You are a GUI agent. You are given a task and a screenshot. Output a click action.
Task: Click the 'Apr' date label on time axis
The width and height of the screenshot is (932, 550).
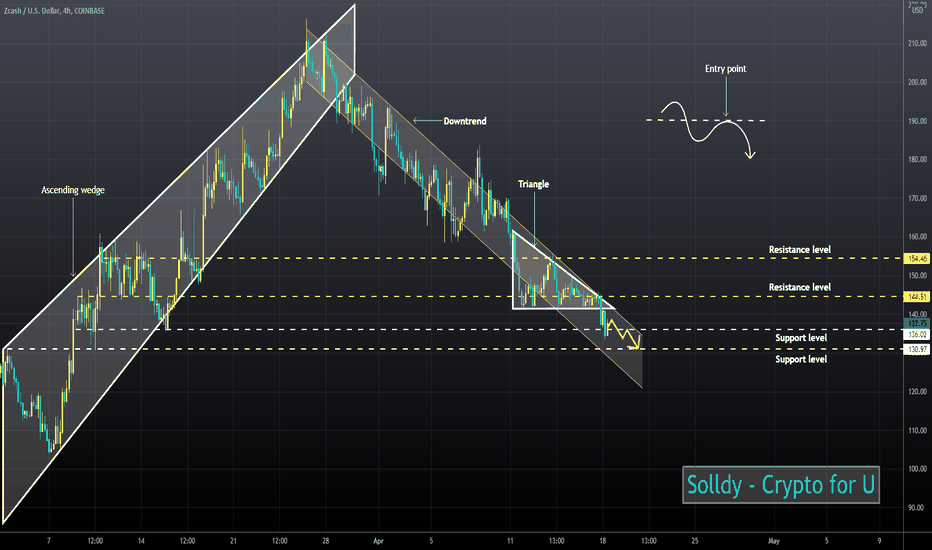pos(379,541)
